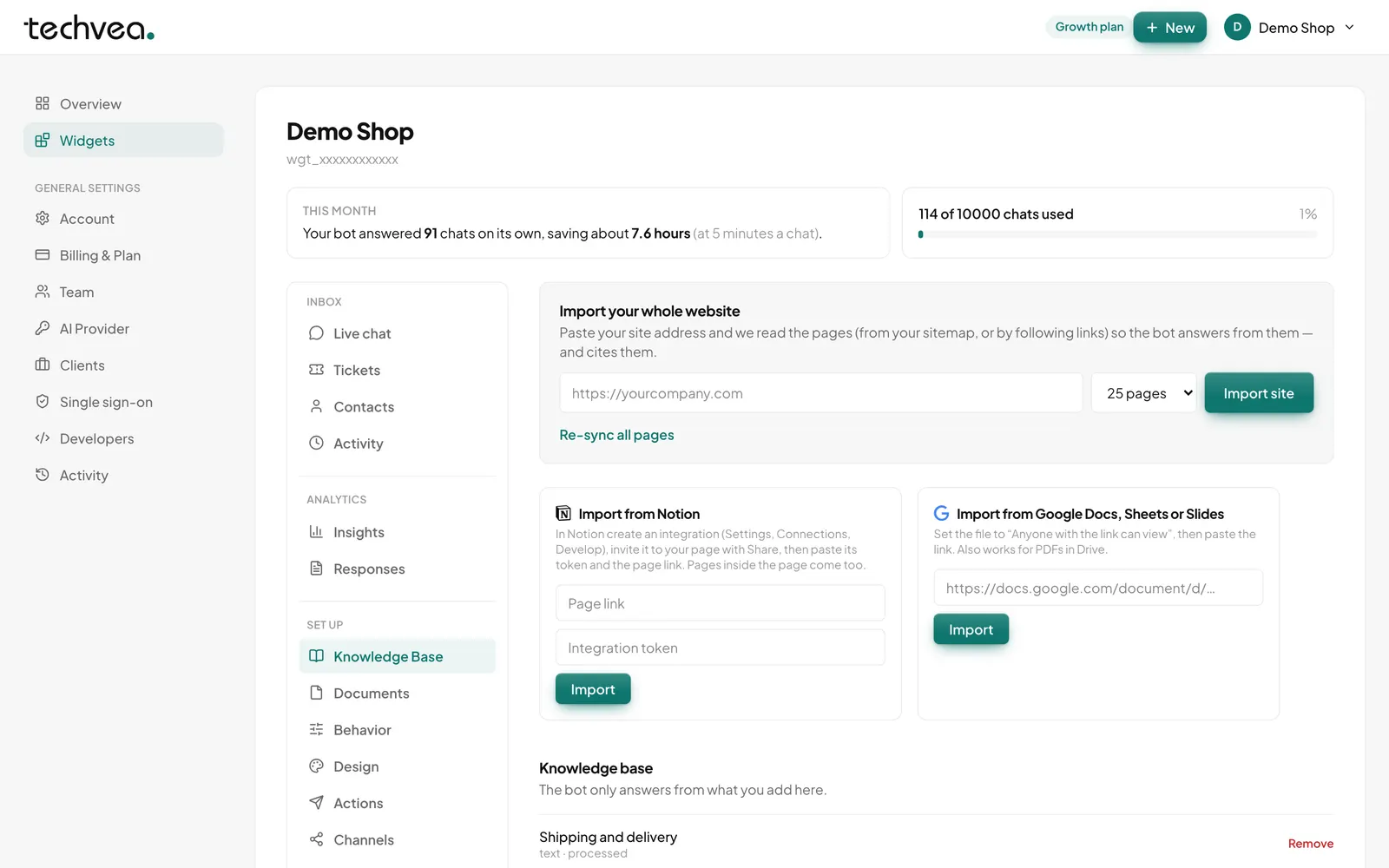Click the Single sign-on shield icon
The height and width of the screenshot is (868, 1389).
[42, 401]
